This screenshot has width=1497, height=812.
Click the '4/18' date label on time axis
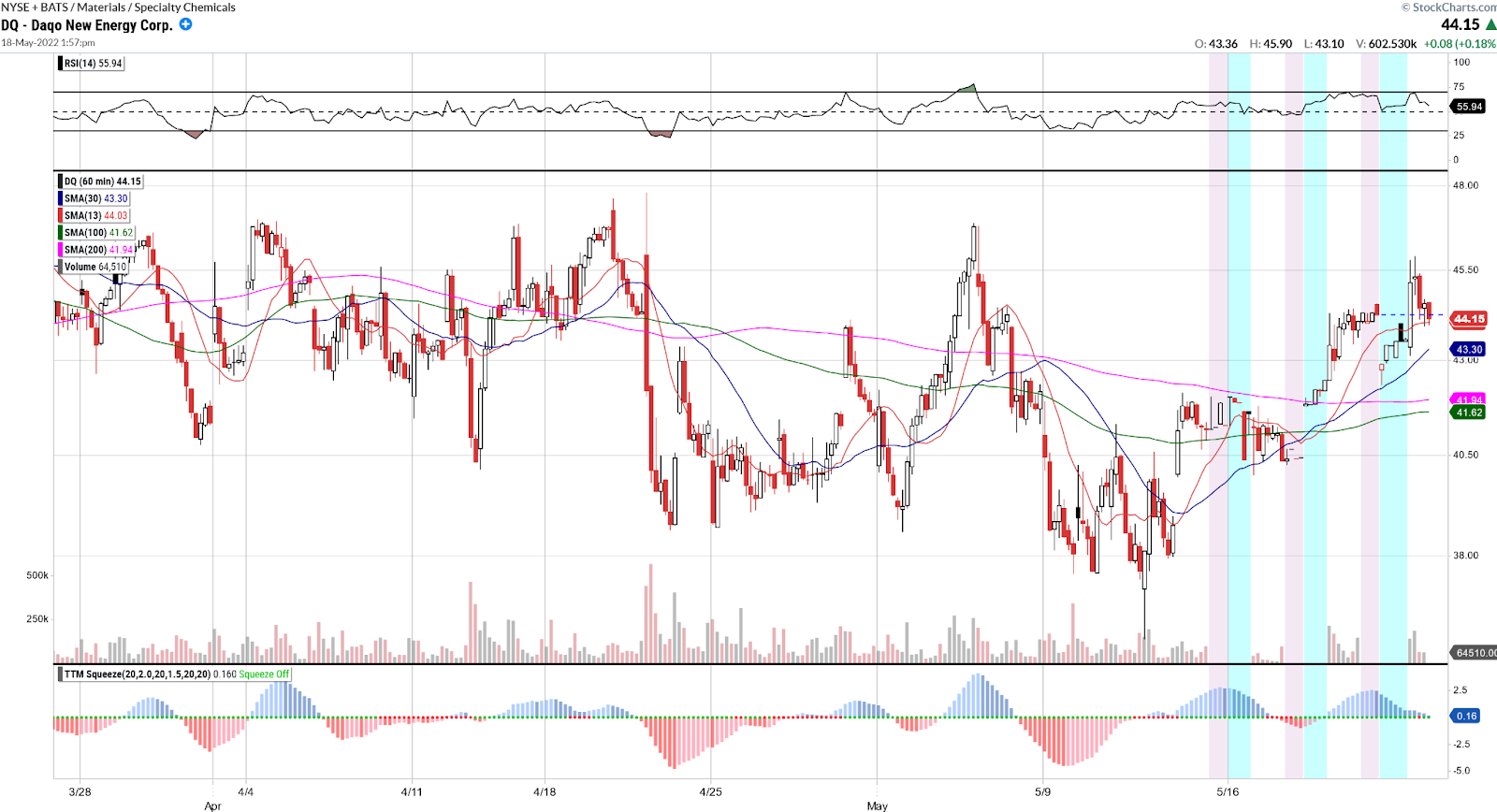(x=545, y=792)
